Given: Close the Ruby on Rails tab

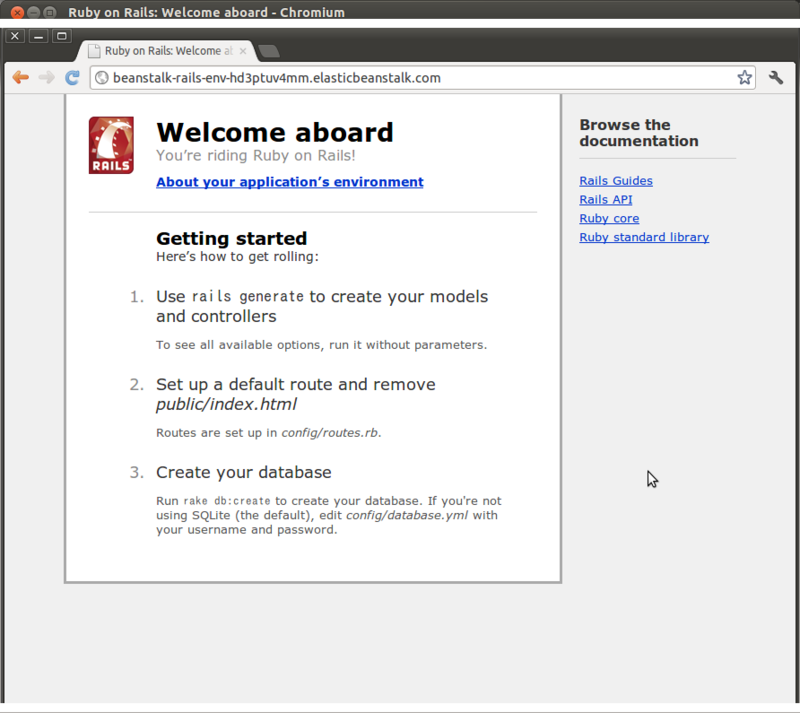Looking at the screenshot, I should [x=243, y=51].
